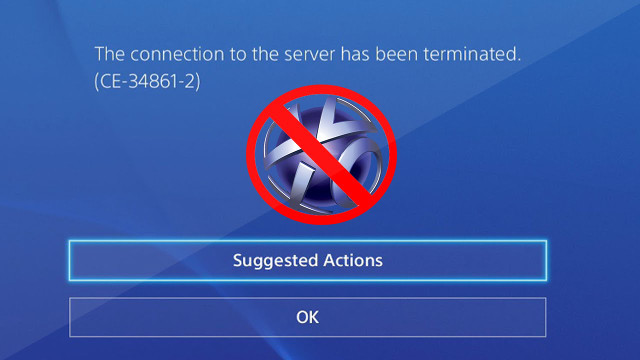640x360 pixels.
Task: Select the error code CE-34861-2 text
Action: pos(147,81)
